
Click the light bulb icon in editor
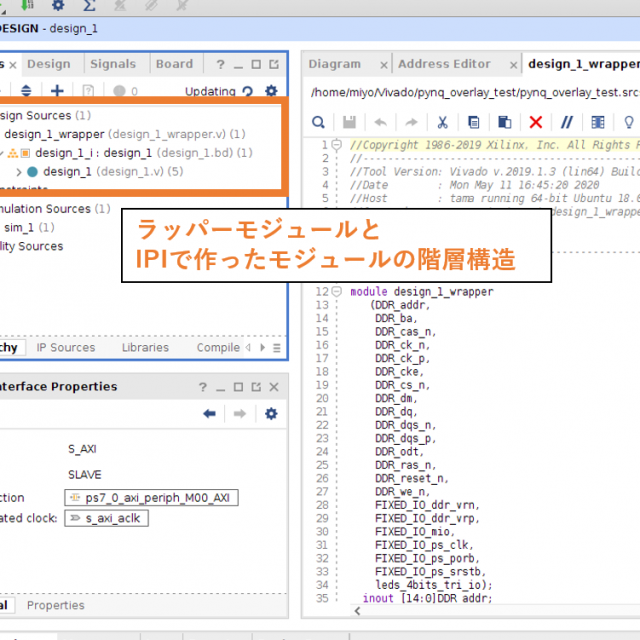pyautogui.click(x=629, y=122)
